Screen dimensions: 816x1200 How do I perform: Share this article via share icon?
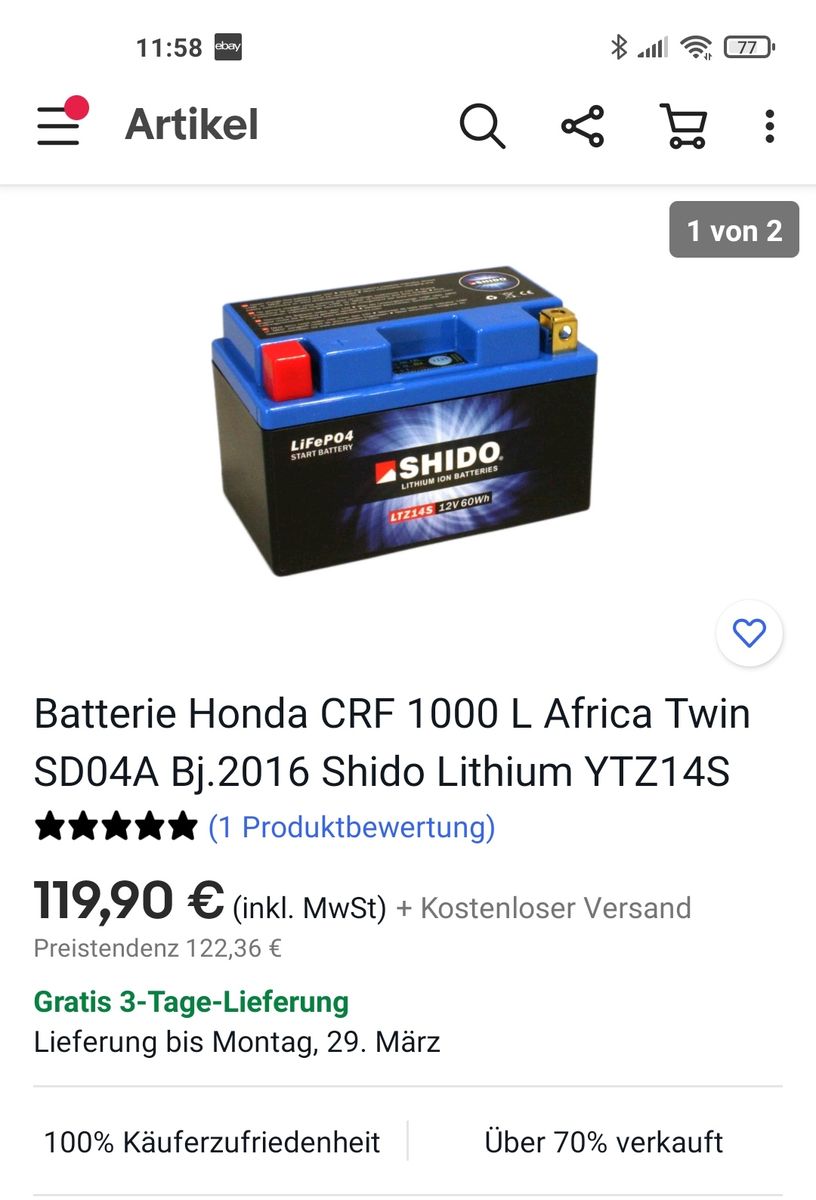click(583, 126)
